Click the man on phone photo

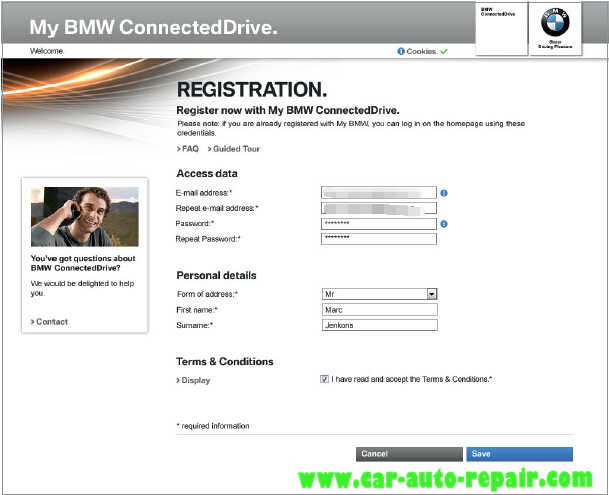point(85,216)
